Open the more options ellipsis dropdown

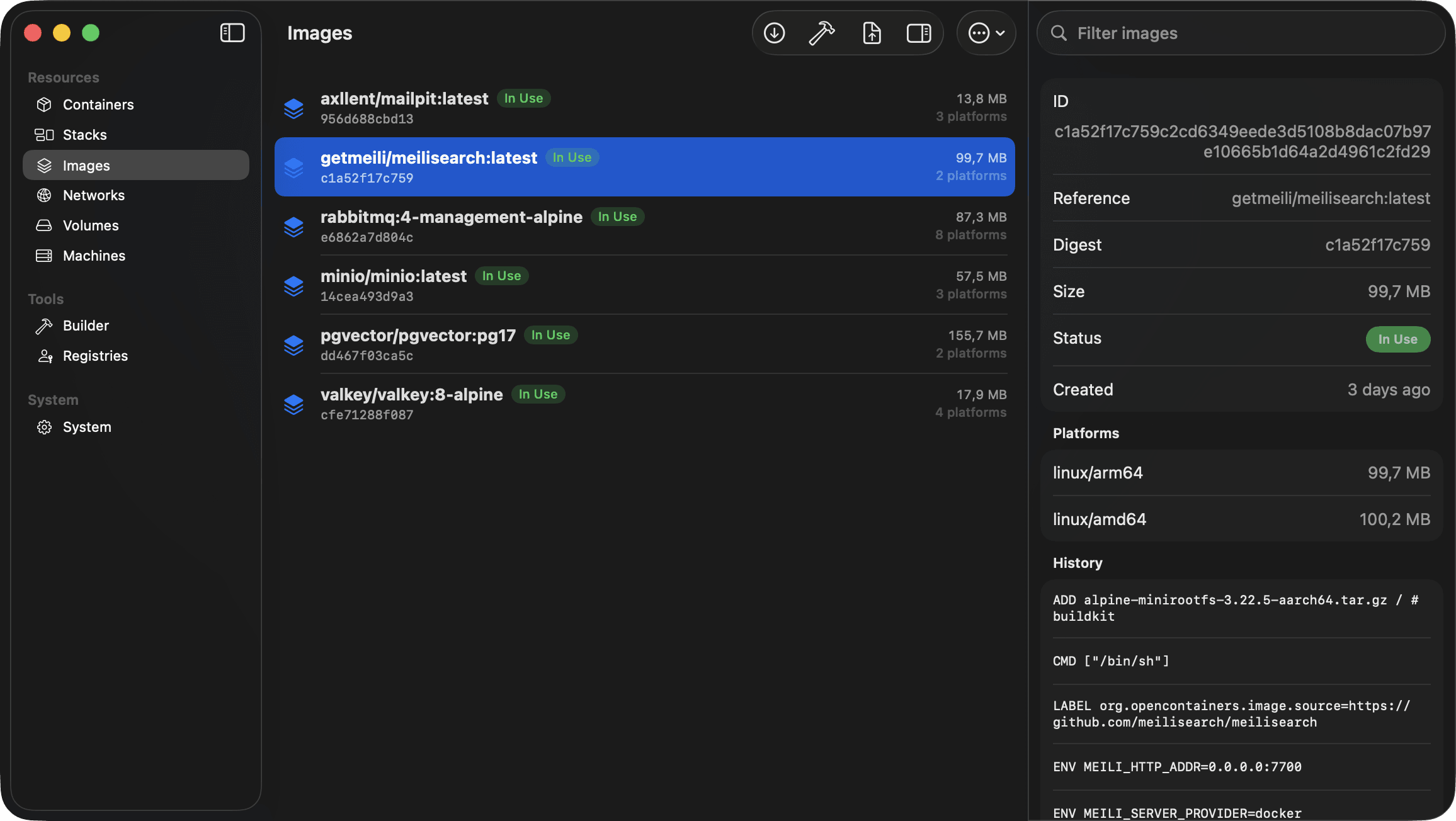tap(986, 33)
